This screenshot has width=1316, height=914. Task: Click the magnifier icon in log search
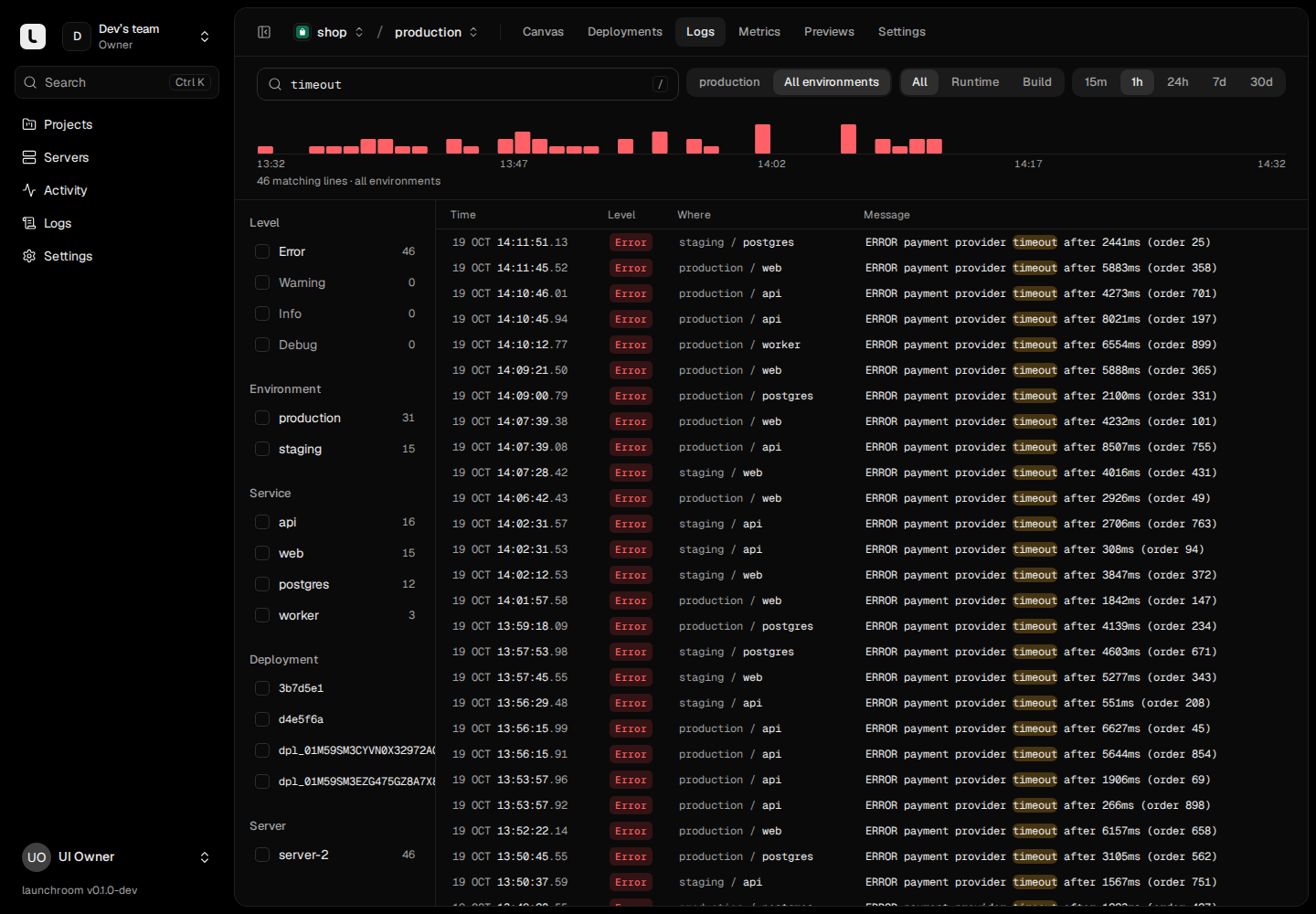pos(275,84)
